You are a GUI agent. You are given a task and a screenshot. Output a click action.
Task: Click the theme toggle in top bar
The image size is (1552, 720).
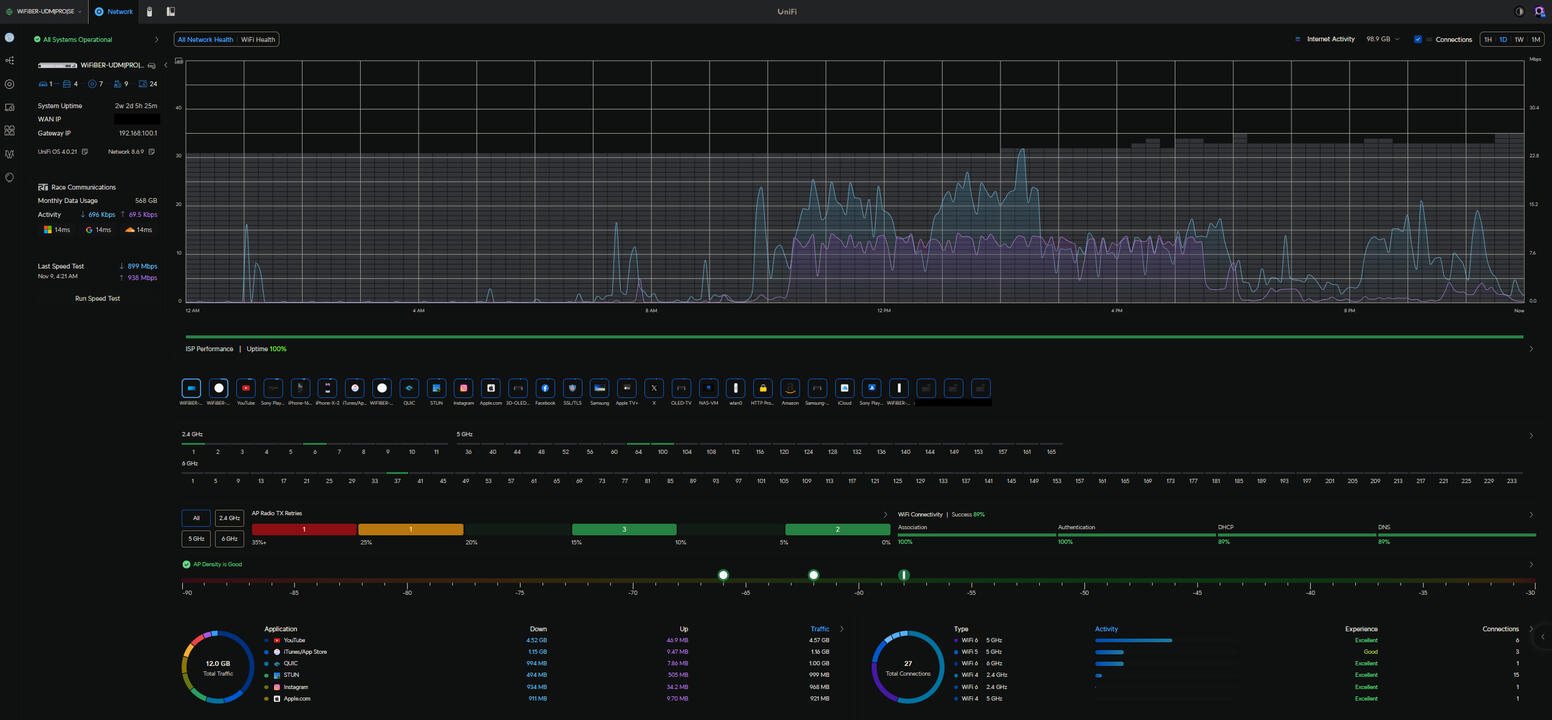click(1519, 11)
